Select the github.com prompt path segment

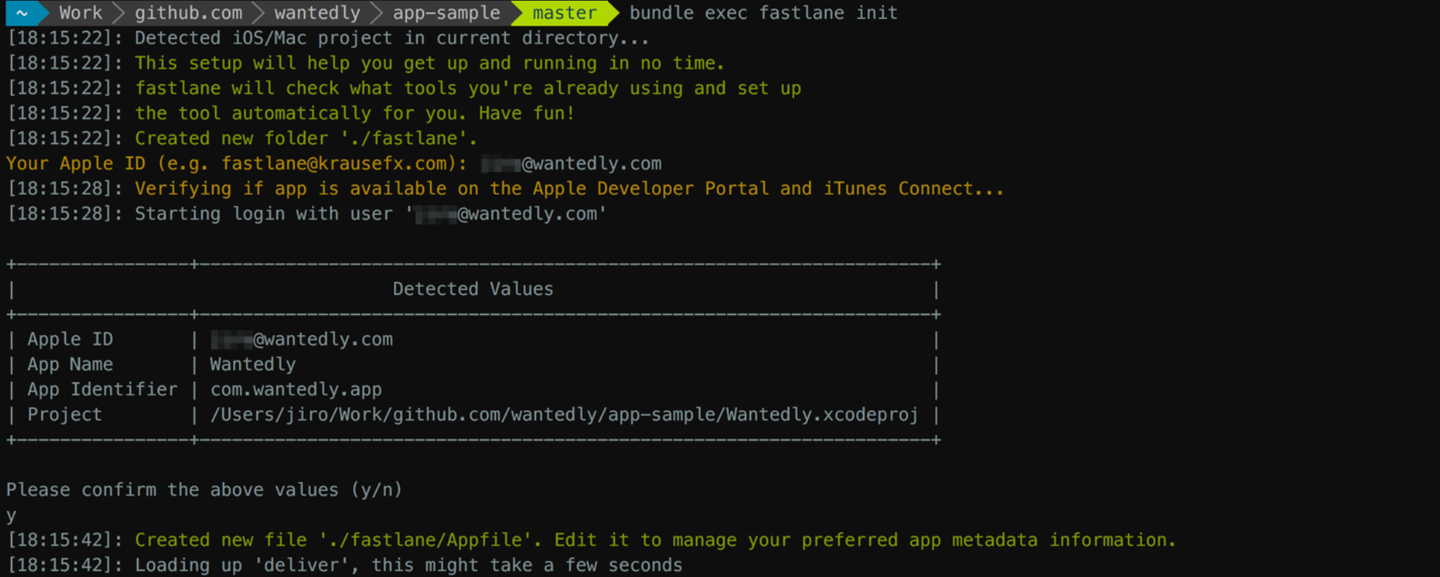pyautogui.click(x=188, y=13)
